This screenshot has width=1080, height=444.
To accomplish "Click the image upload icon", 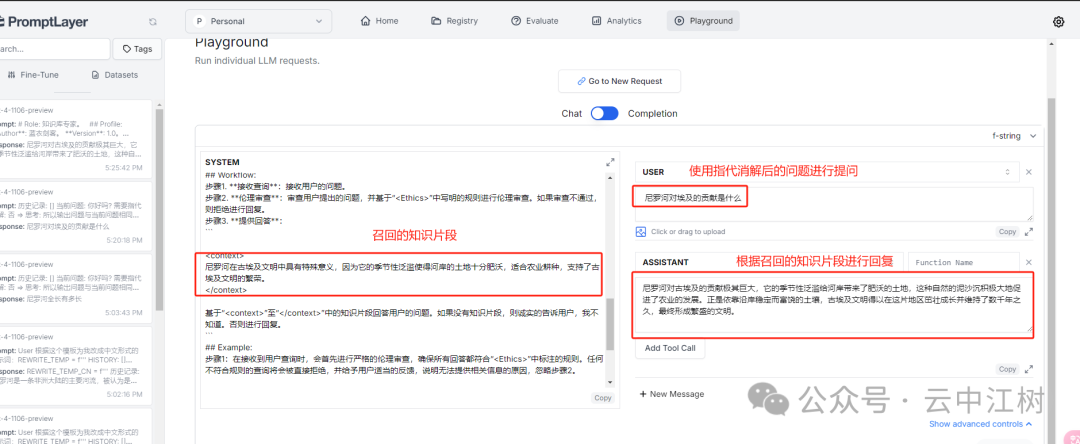I will pyautogui.click(x=641, y=231).
